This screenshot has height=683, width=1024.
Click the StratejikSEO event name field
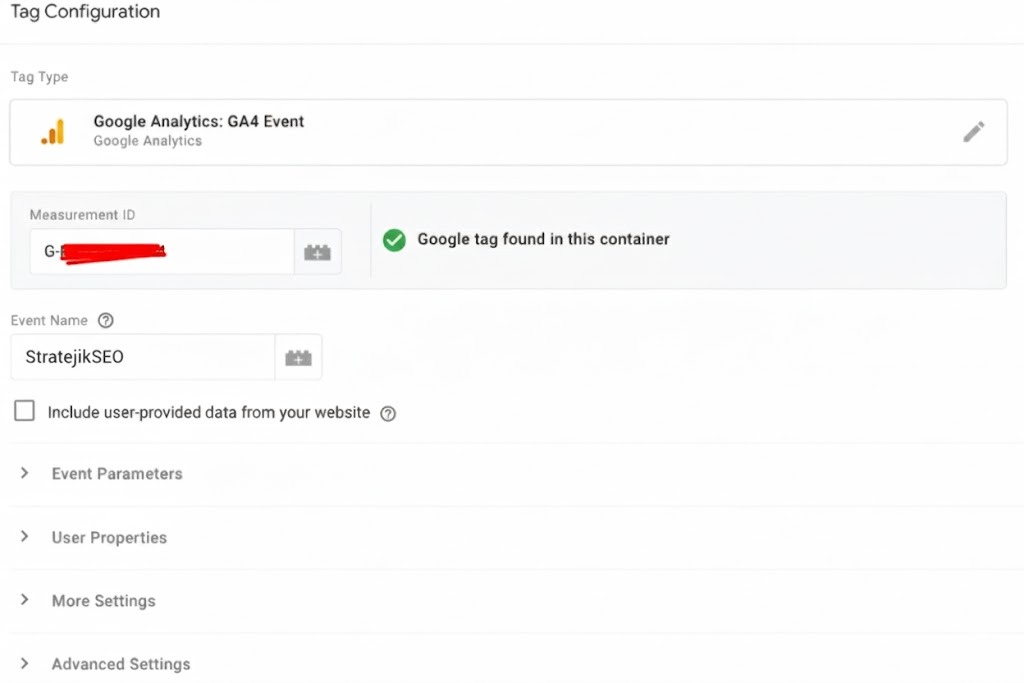tap(140, 356)
